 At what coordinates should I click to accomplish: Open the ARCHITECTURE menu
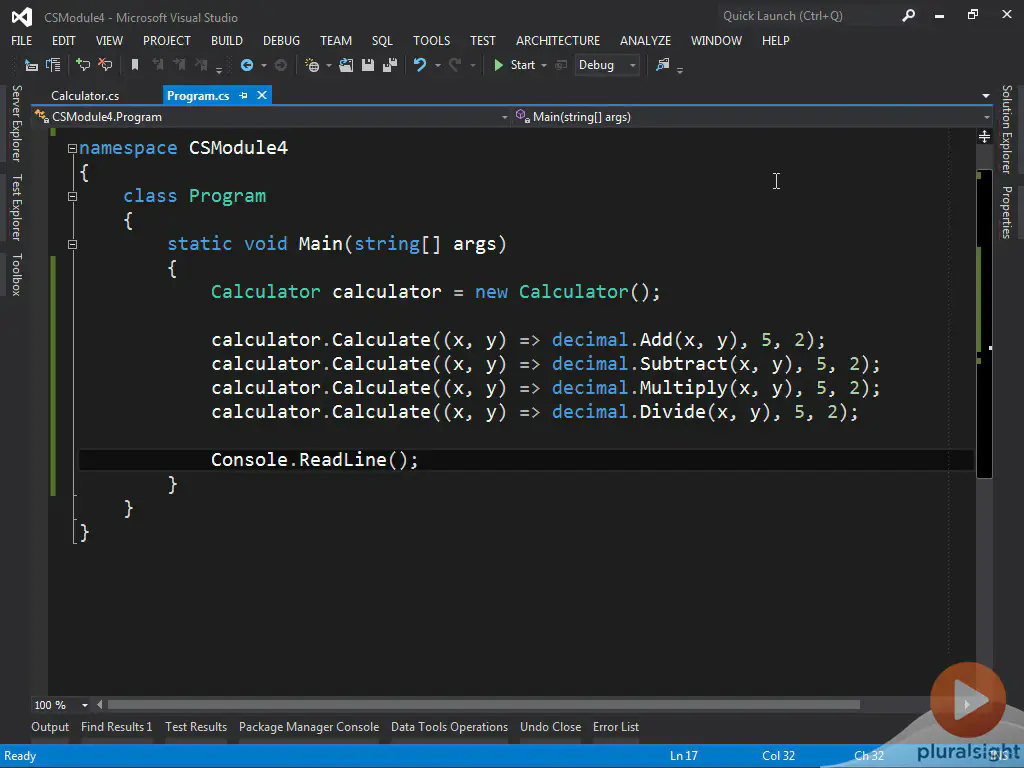(x=557, y=40)
